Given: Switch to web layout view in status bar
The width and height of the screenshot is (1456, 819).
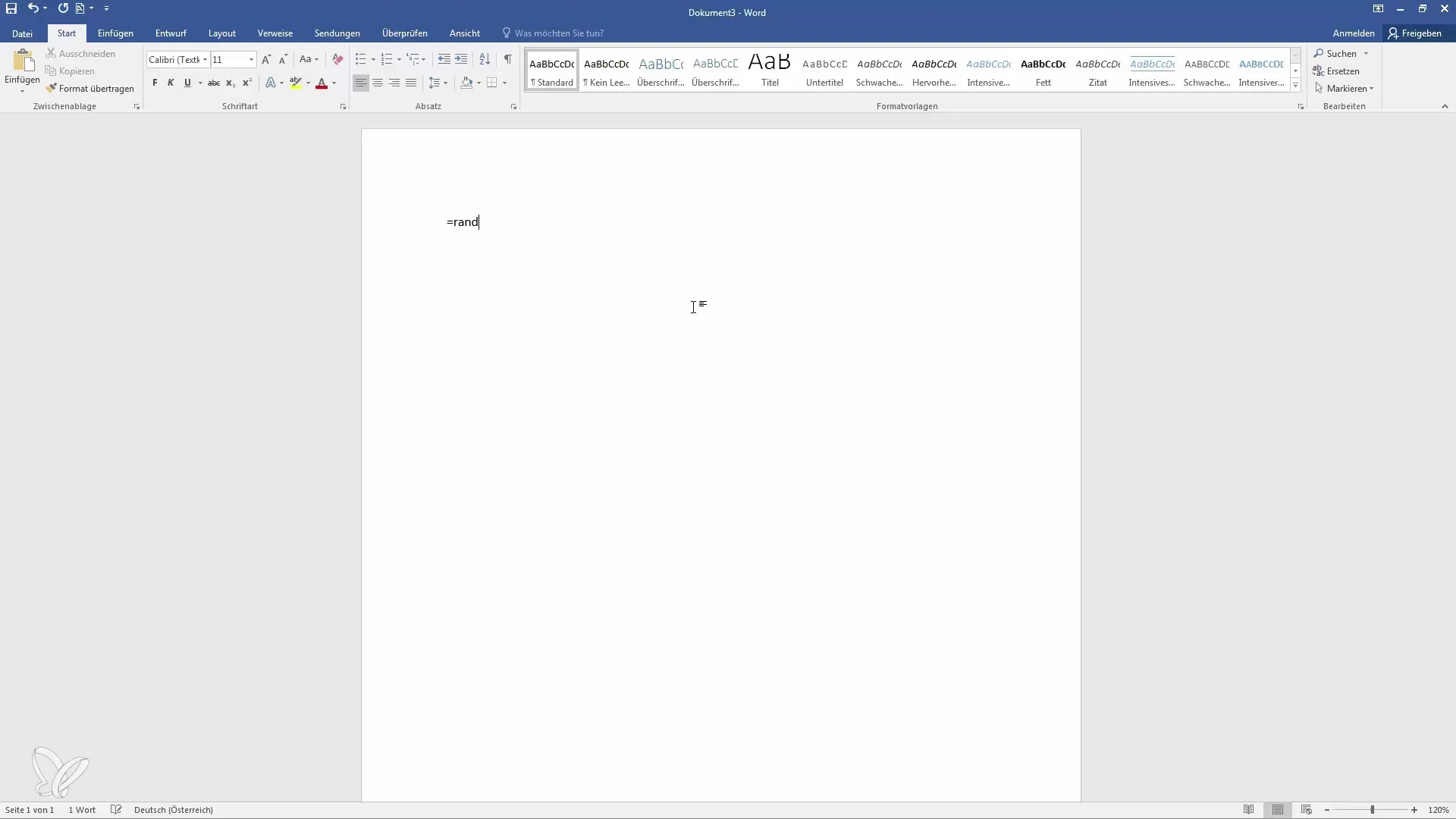Looking at the screenshot, I should point(1306,810).
